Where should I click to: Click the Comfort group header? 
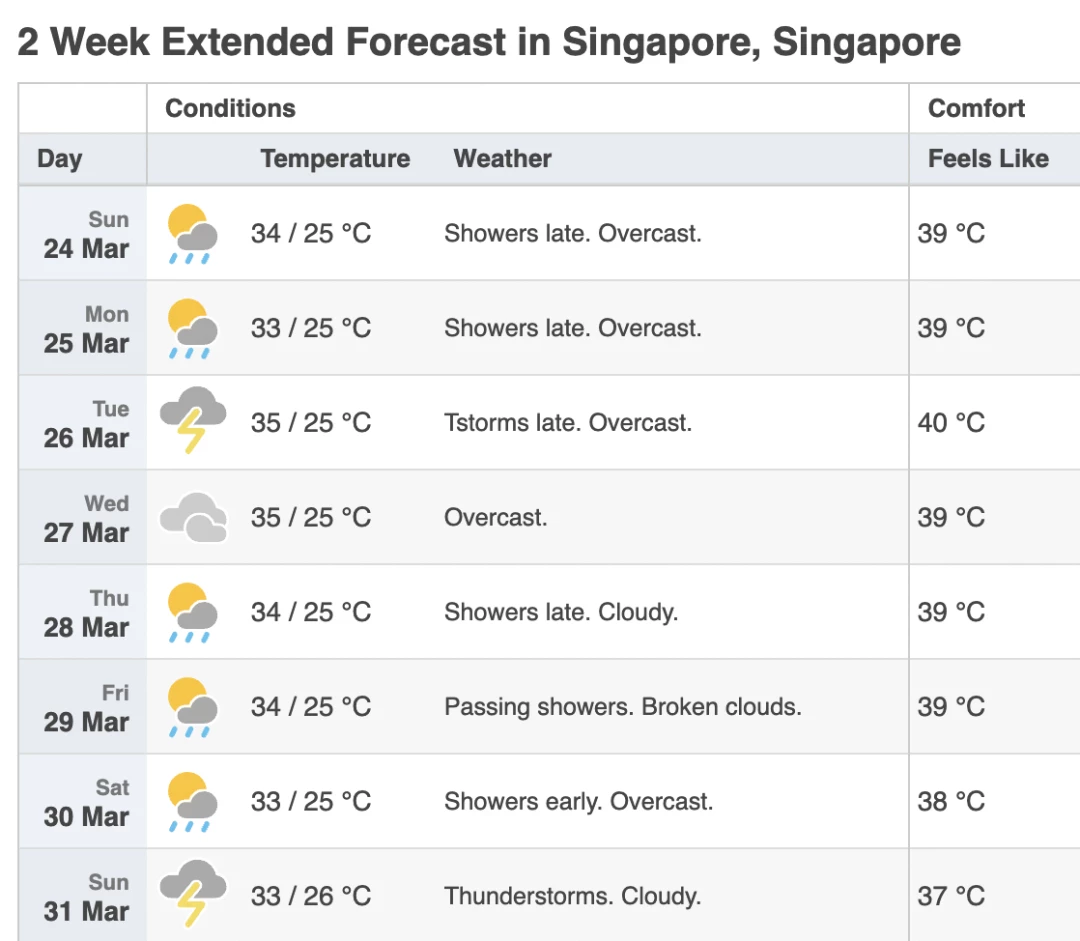click(x=976, y=108)
